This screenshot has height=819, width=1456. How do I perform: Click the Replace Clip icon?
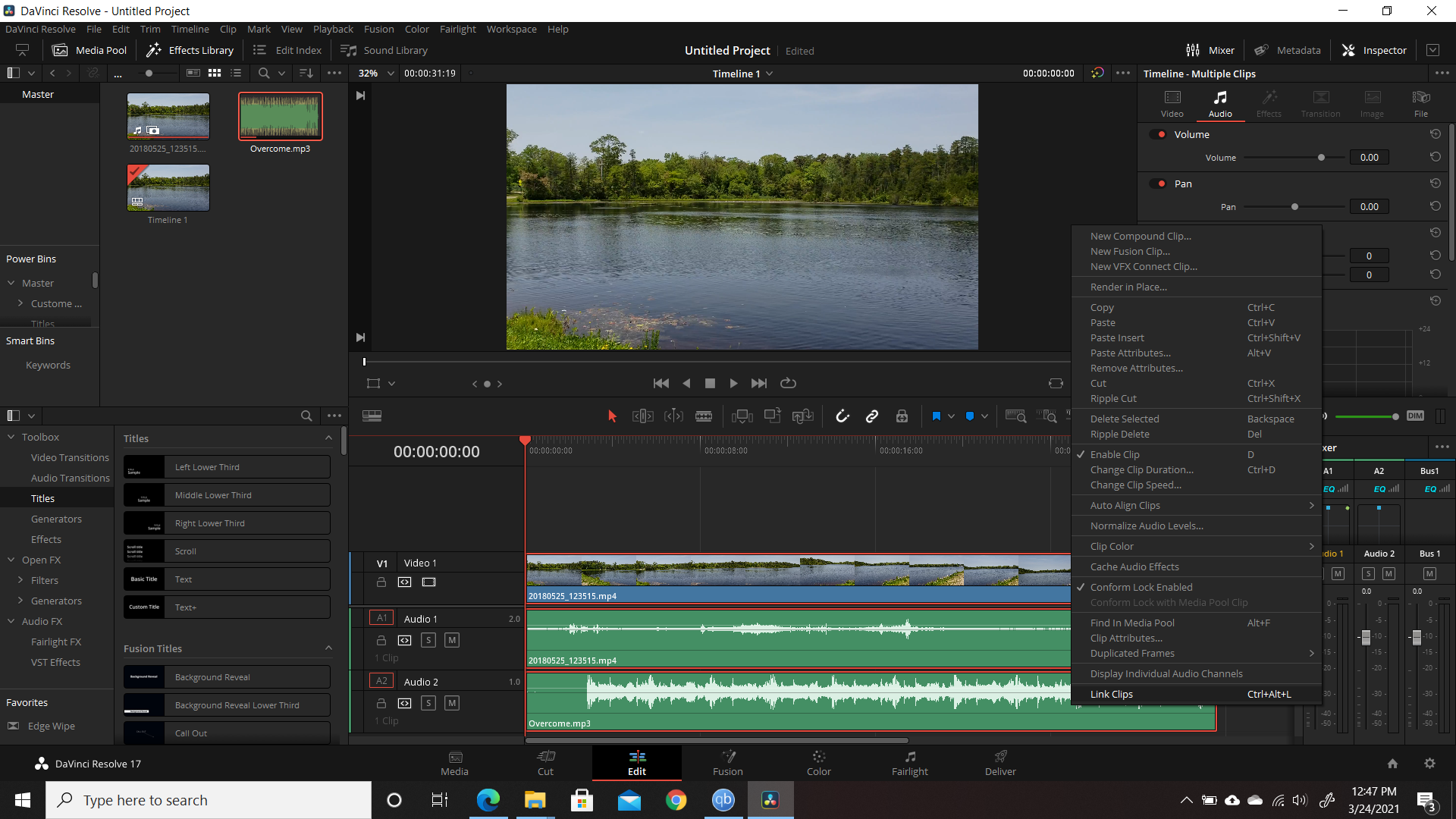click(x=802, y=416)
